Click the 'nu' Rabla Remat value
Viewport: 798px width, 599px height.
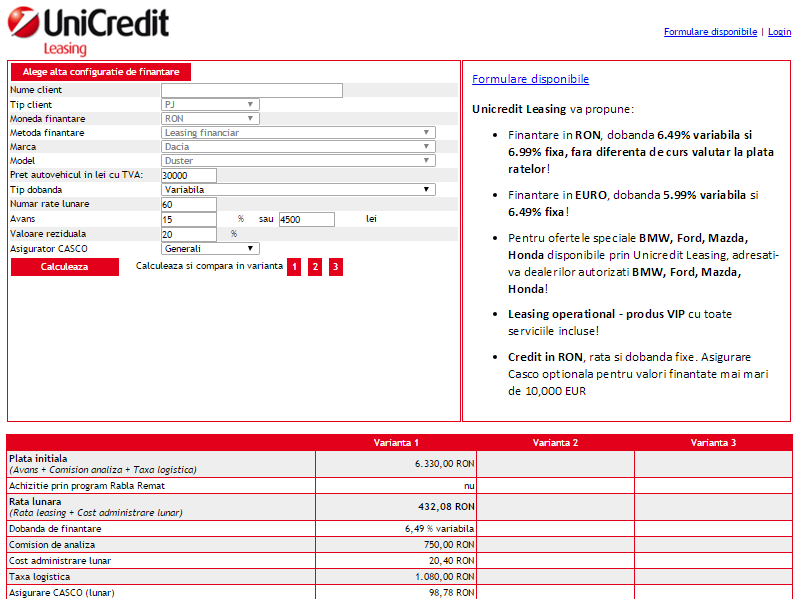tap(469, 486)
